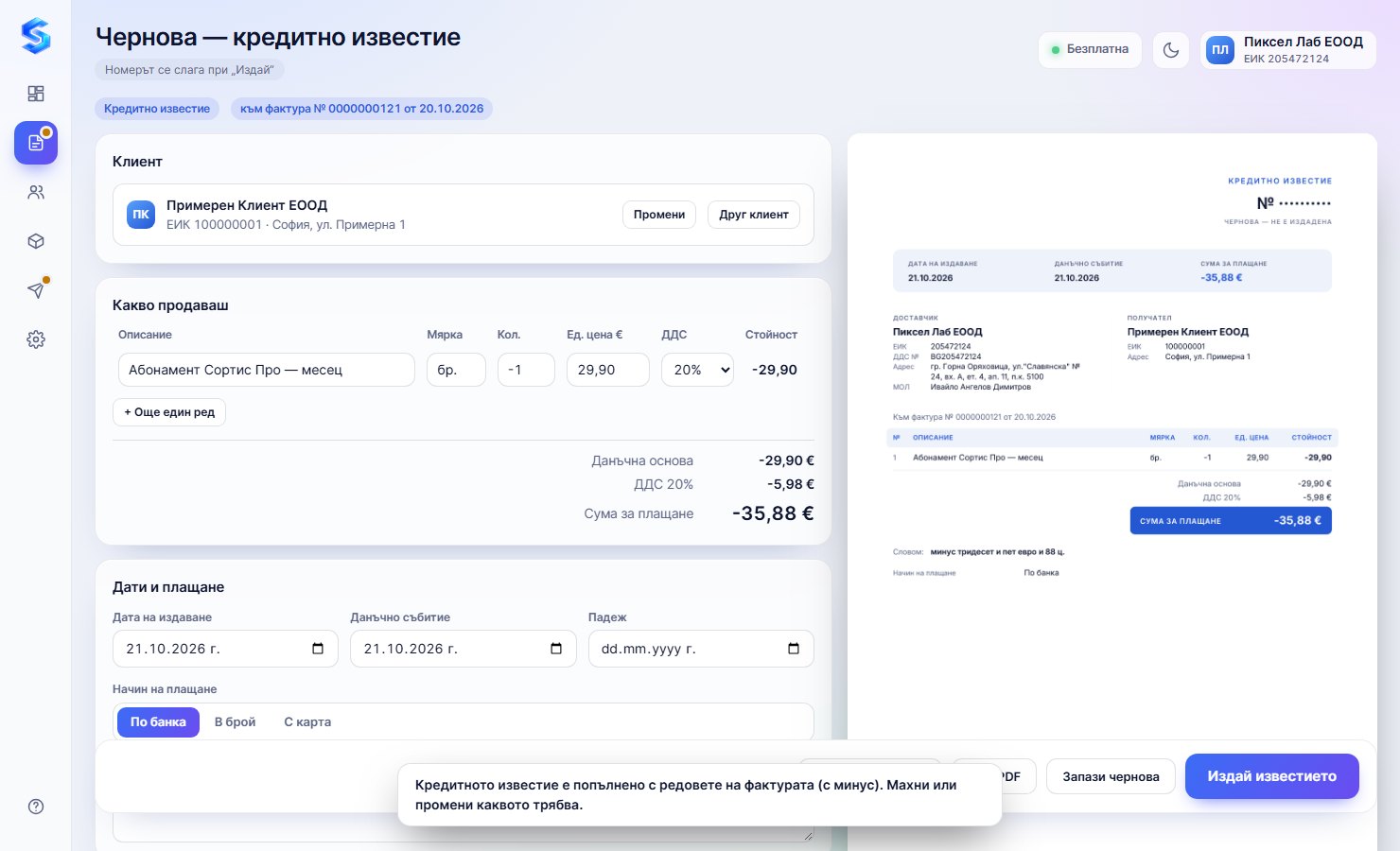Open the ДДС 20% rate dropdown
Screen dimensions: 1400x851
click(697, 370)
